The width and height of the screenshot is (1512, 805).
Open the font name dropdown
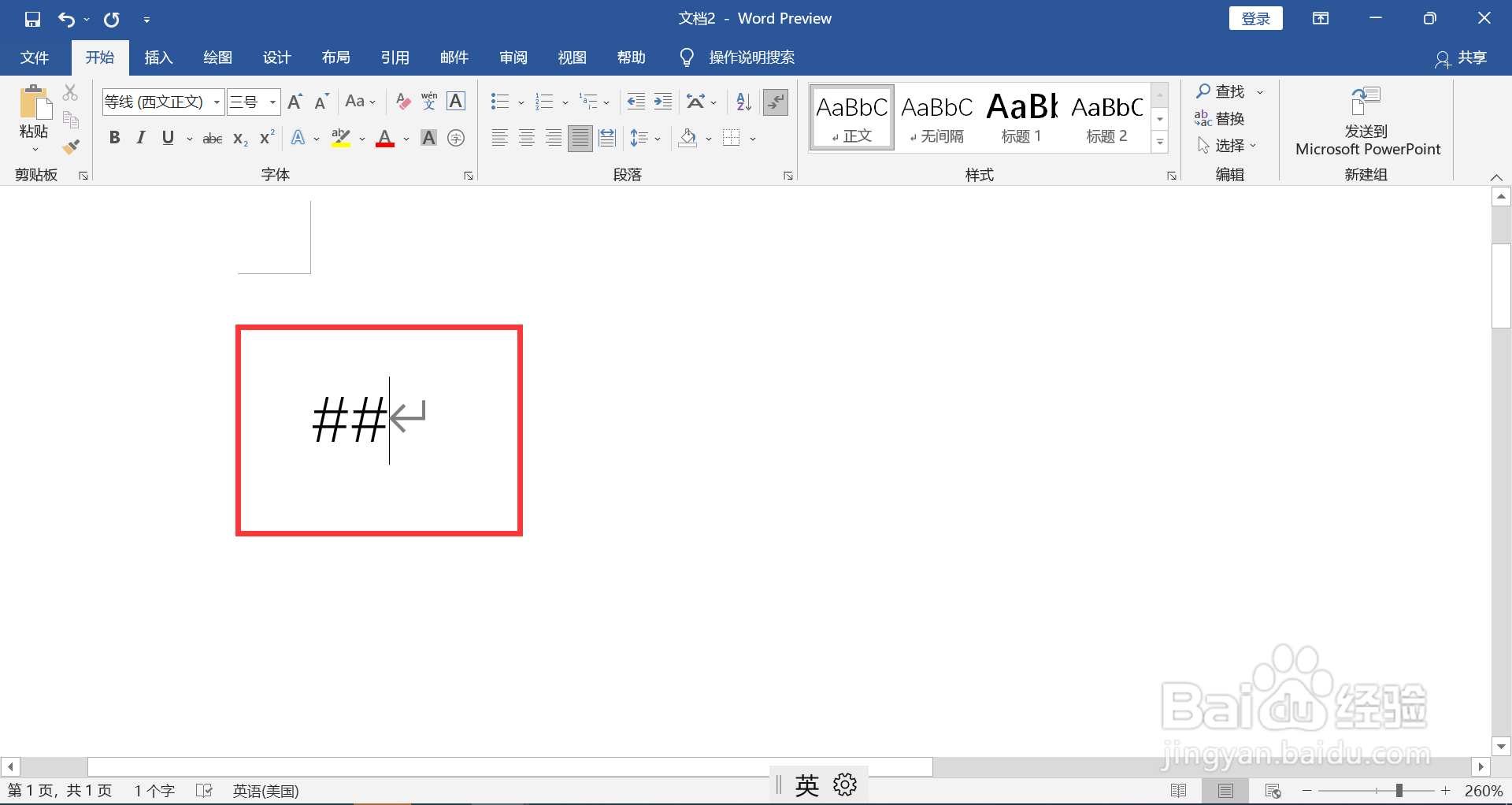(217, 102)
